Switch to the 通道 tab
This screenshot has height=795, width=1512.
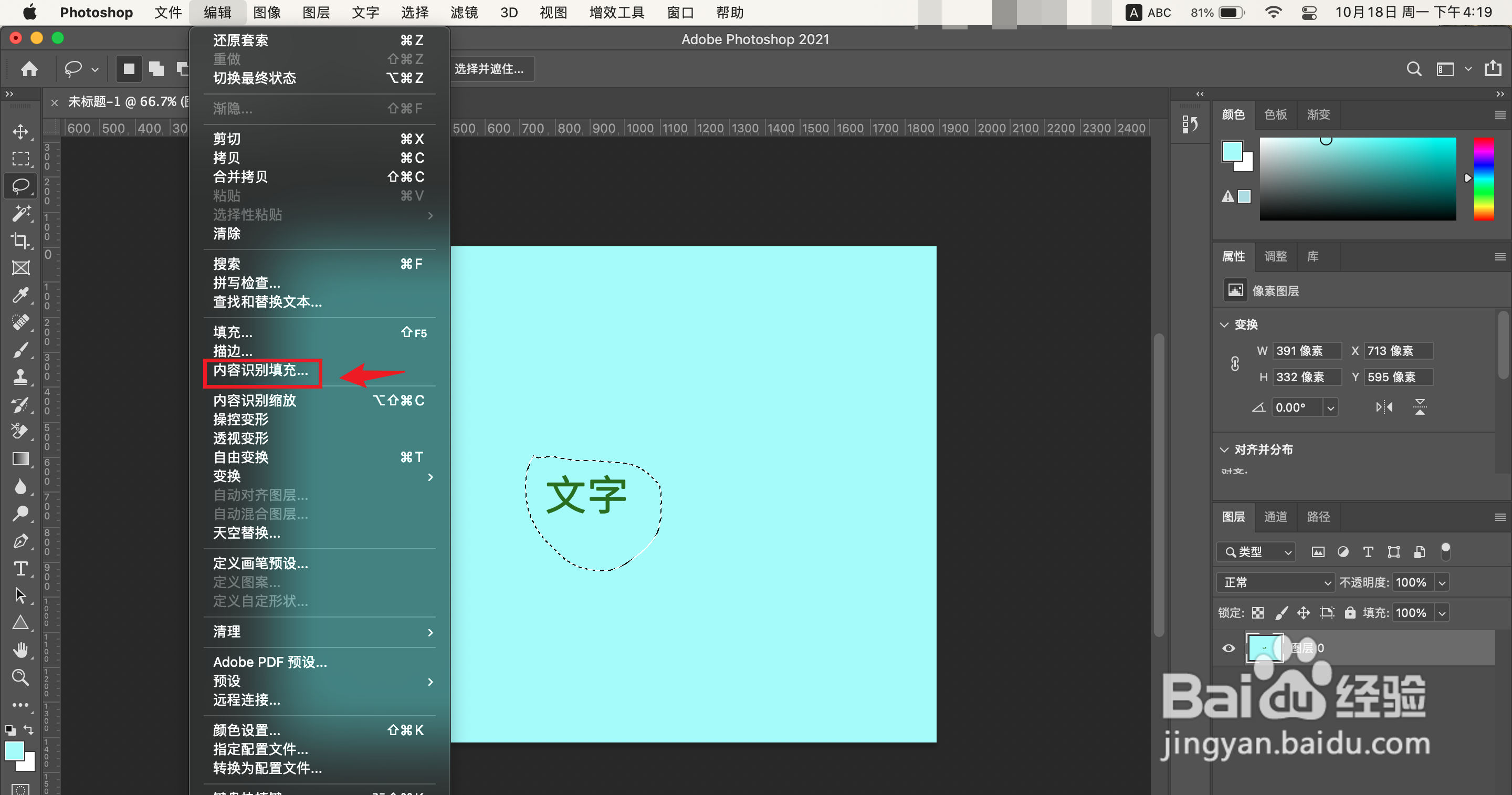click(x=1275, y=517)
